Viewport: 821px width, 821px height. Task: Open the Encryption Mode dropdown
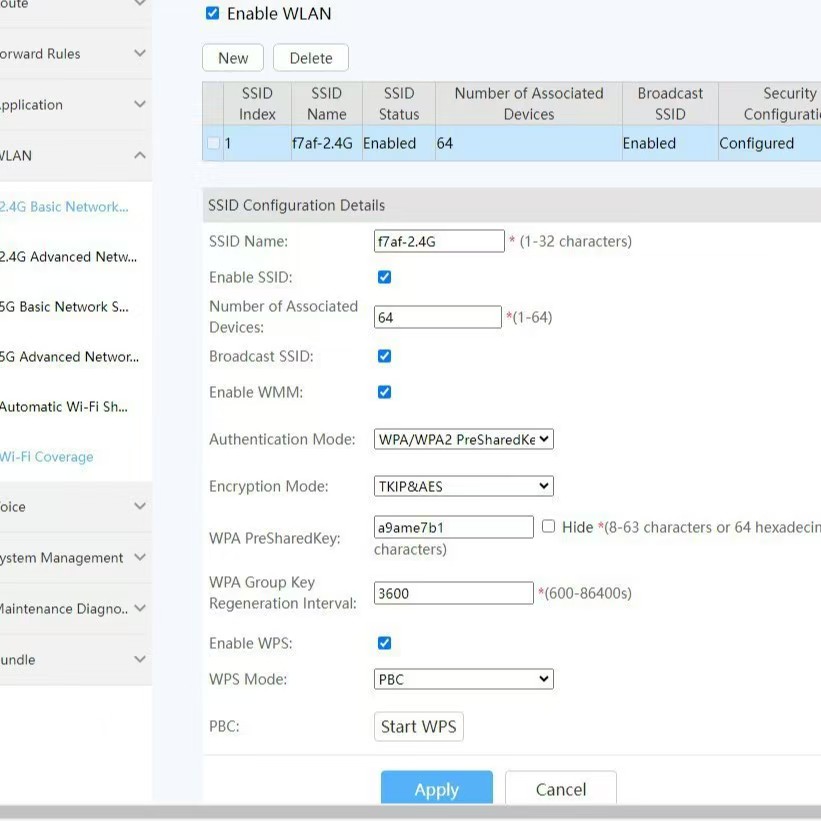(x=464, y=486)
